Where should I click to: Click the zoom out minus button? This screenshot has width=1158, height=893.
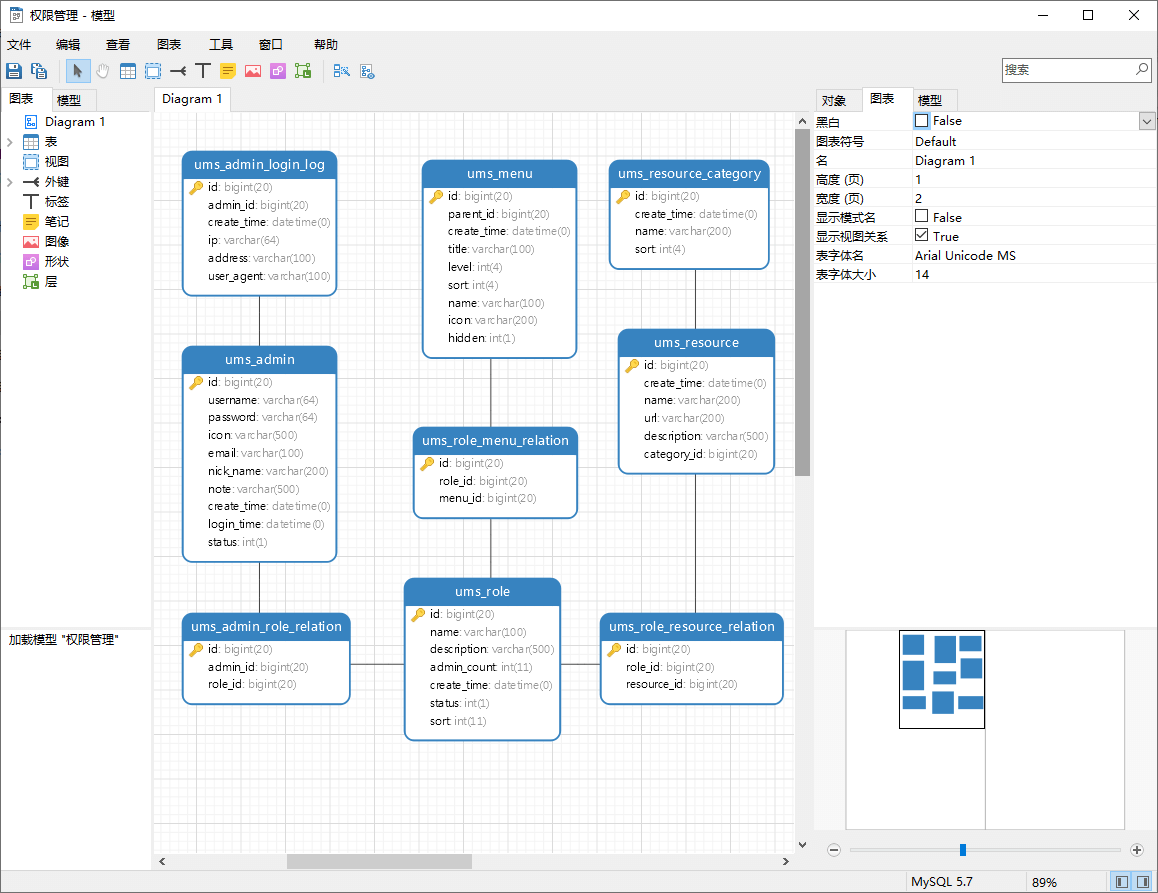click(x=834, y=850)
